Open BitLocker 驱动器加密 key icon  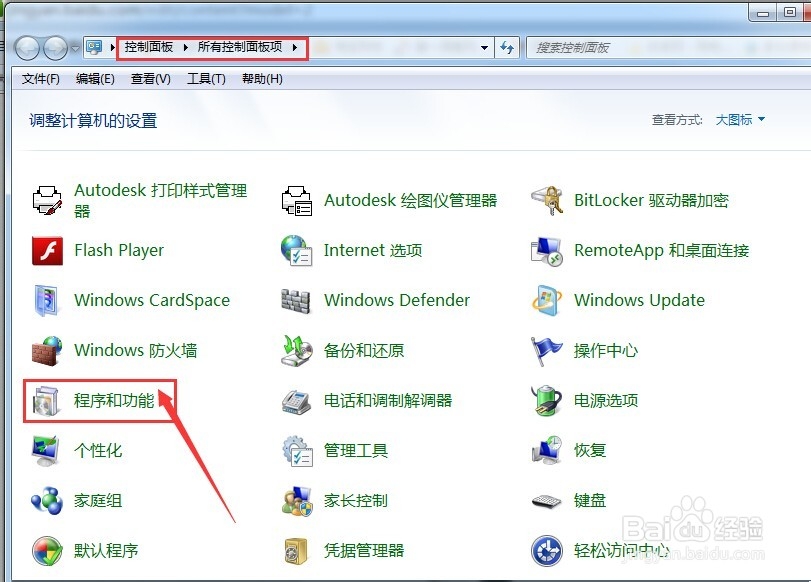pos(547,200)
